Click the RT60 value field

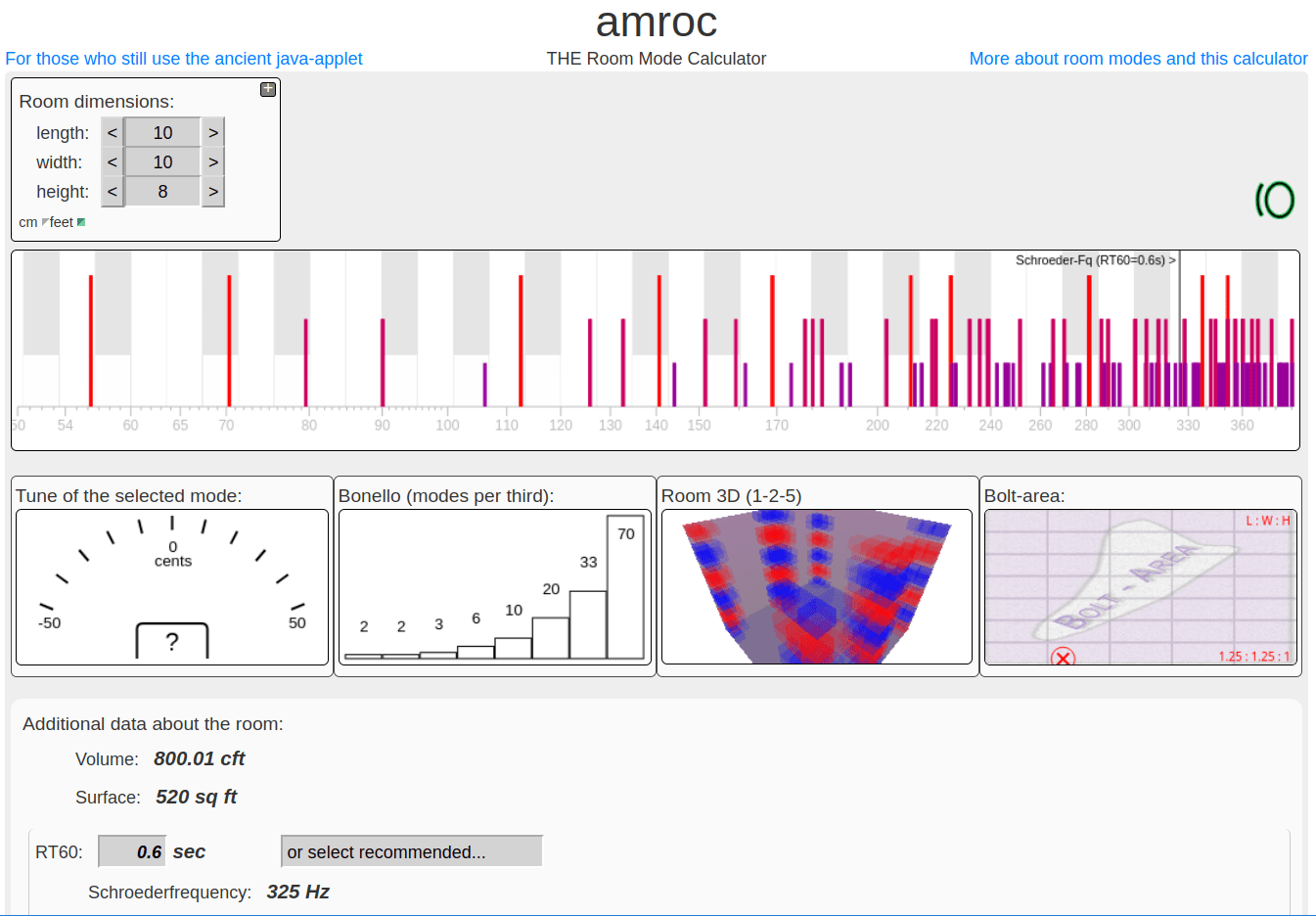132,851
